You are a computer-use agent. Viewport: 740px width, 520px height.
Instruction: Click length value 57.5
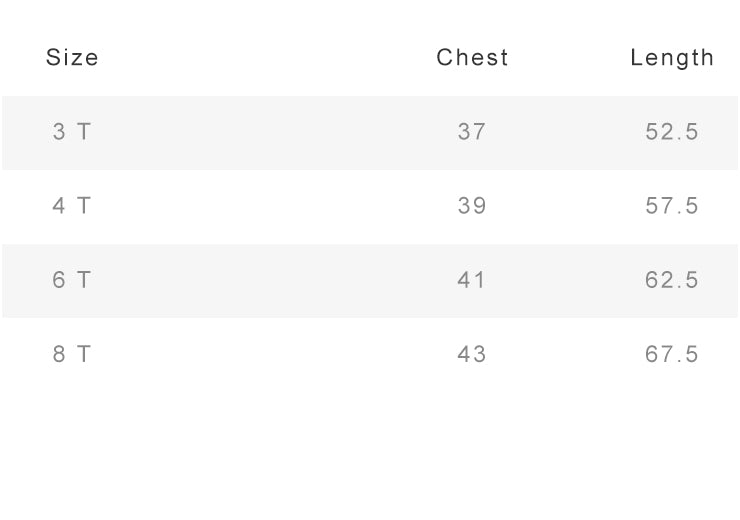tap(672, 206)
